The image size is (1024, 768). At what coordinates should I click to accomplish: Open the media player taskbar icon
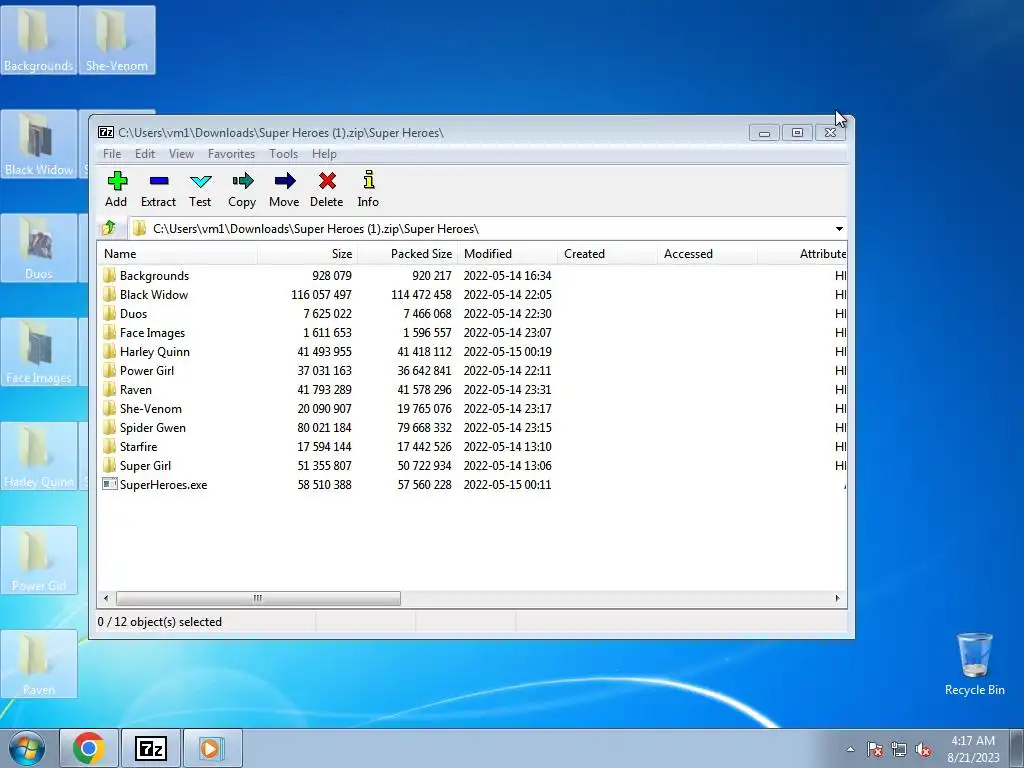[212, 748]
